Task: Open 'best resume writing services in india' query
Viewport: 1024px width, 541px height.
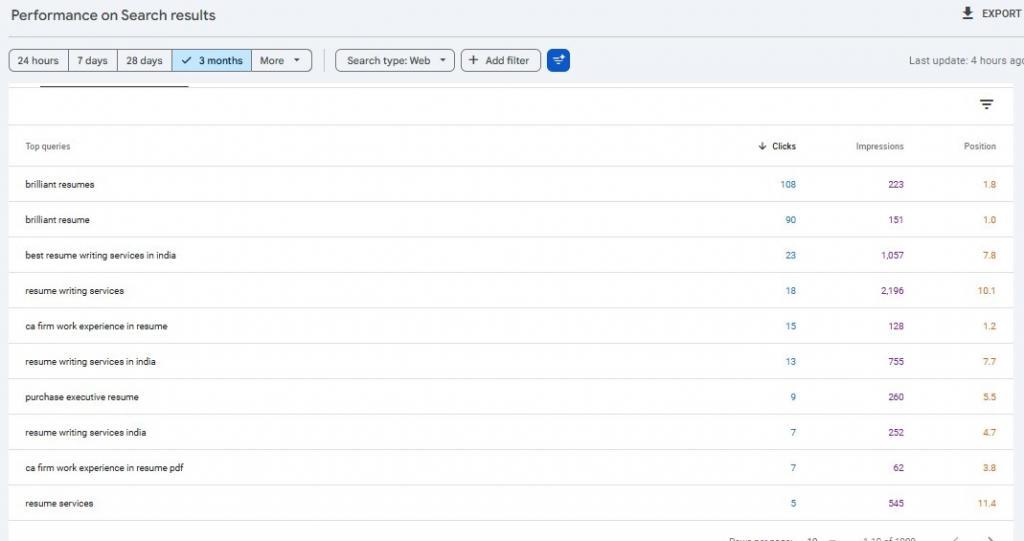Action: tap(101, 255)
